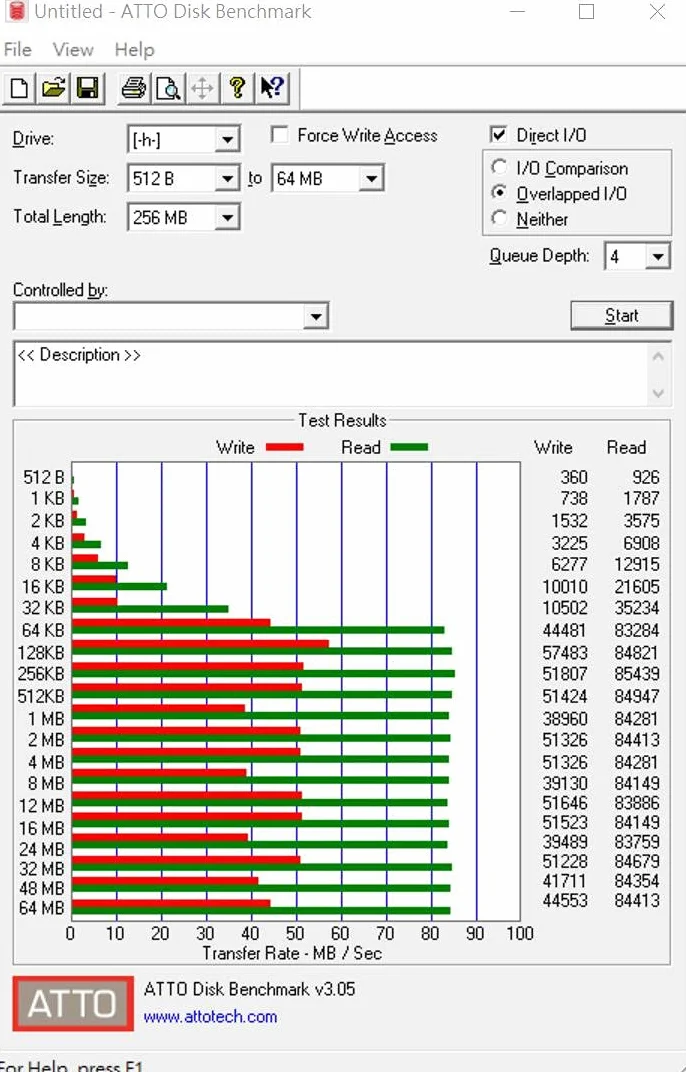This screenshot has width=686, height=1072.
Task: Expand the Controlled by dropdown
Action: pyautogui.click(x=315, y=317)
